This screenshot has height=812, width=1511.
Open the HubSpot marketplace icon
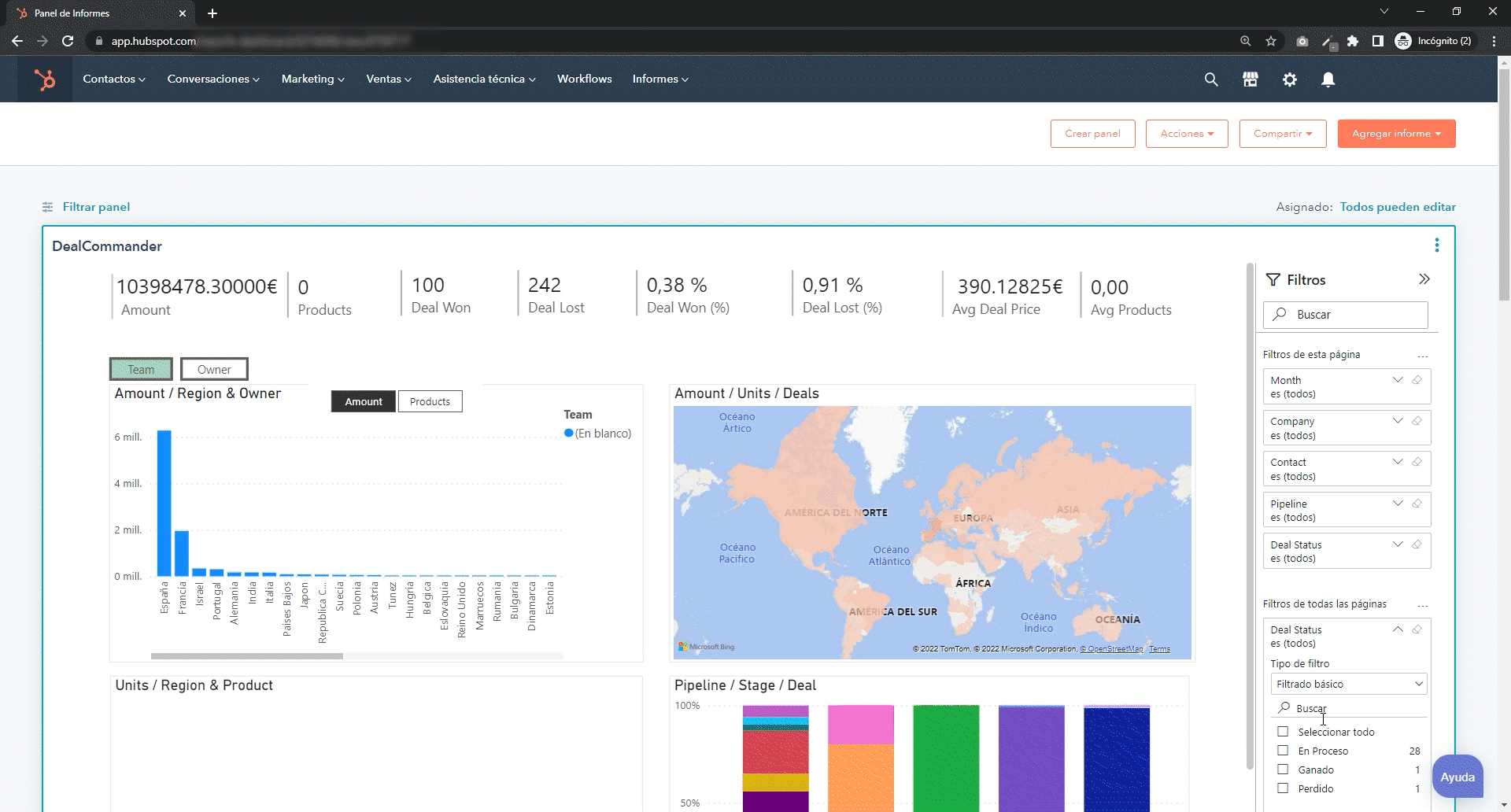1251,79
